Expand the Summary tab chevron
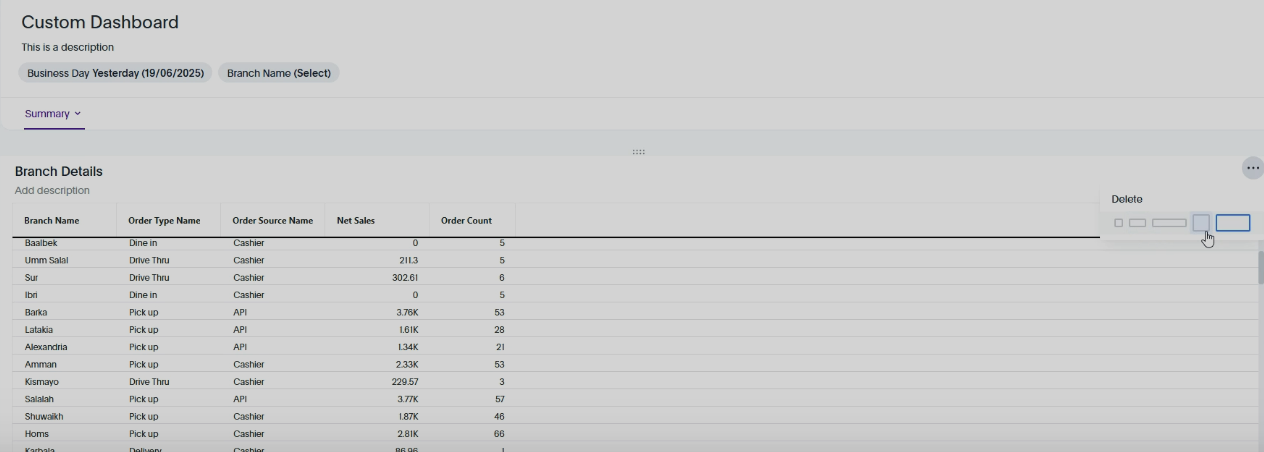1264x452 pixels. [x=78, y=114]
